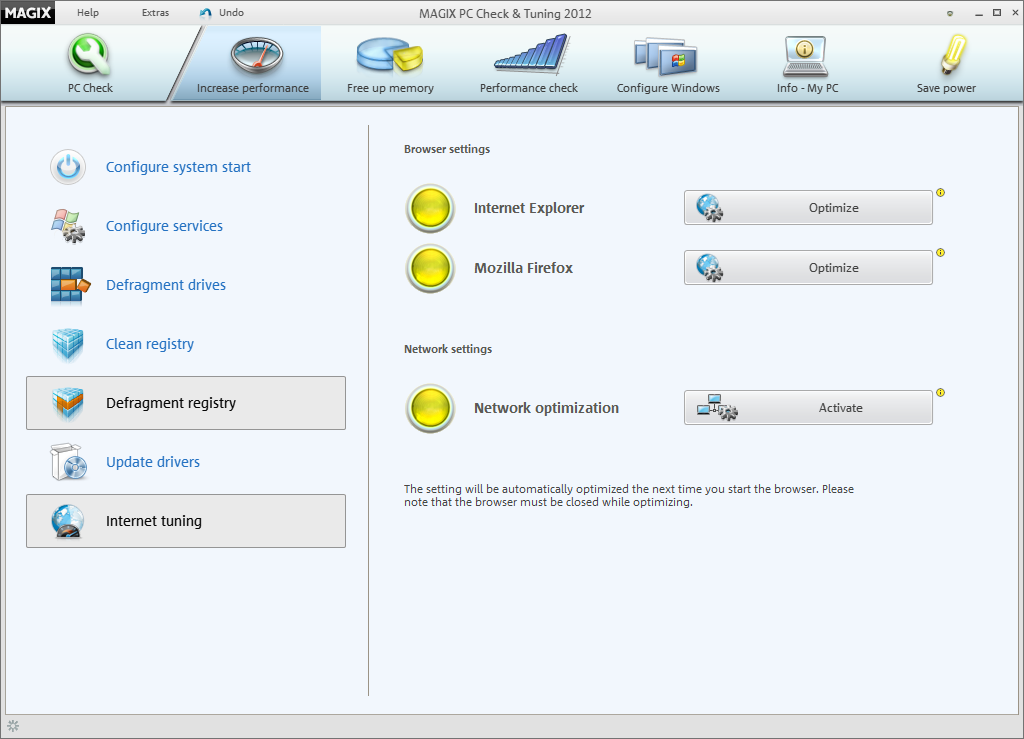Switch to the Save power tab

946,63
